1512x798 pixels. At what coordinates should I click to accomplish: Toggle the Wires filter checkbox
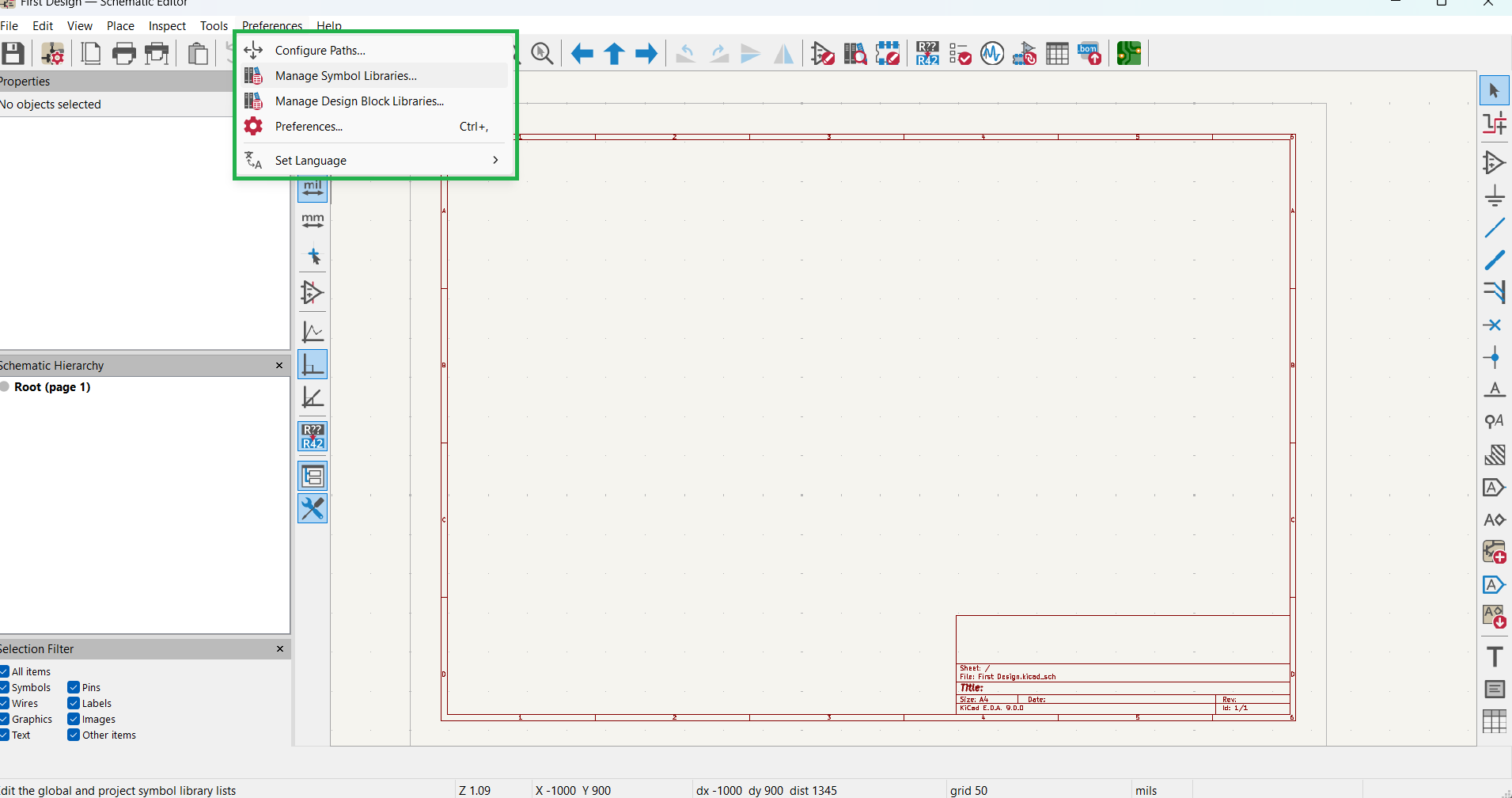click(x=4, y=703)
